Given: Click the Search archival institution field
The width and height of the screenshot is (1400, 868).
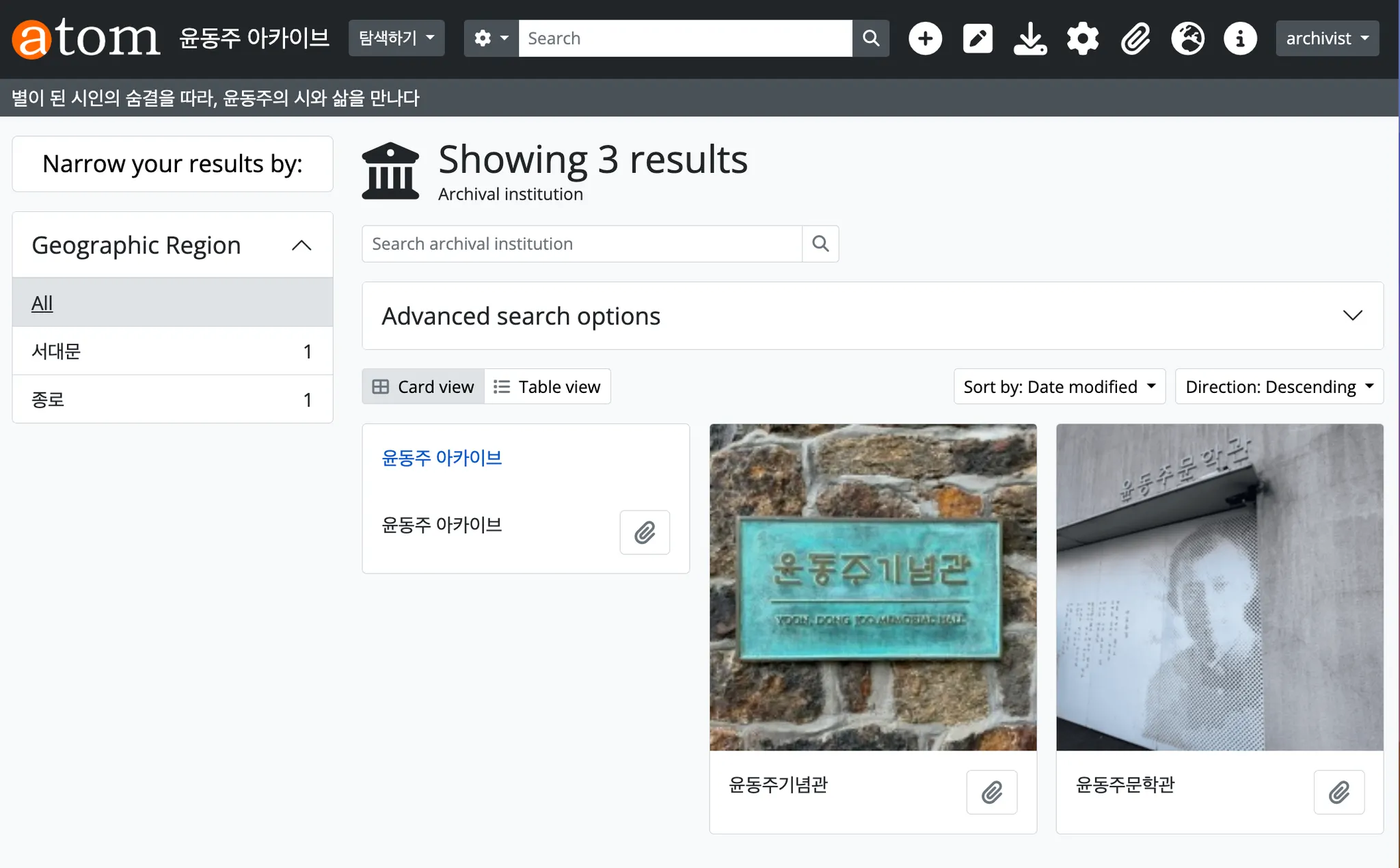Looking at the screenshot, I should click(581, 244).
